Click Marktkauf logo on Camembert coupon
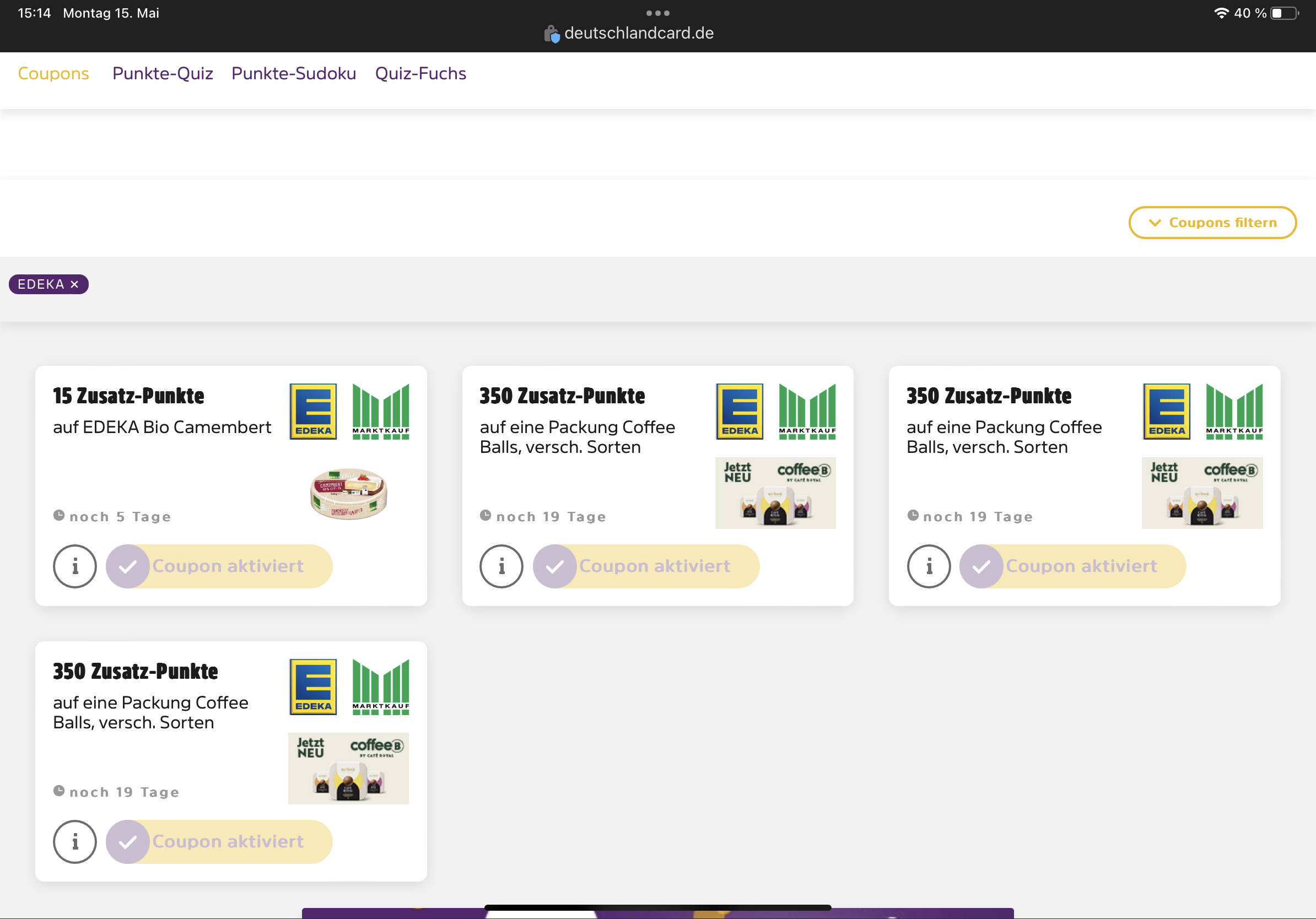1316x919 pixels. [381, 412]
